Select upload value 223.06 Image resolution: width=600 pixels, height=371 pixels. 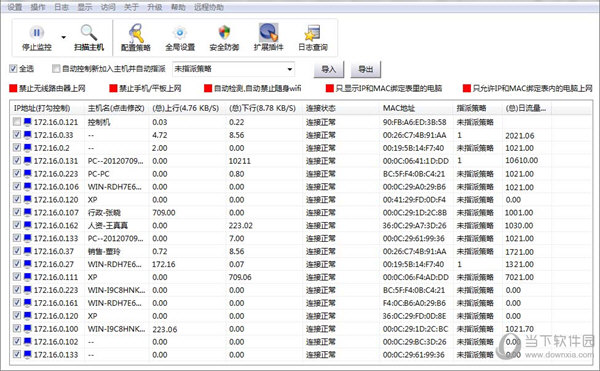click(x=165, y=329)
